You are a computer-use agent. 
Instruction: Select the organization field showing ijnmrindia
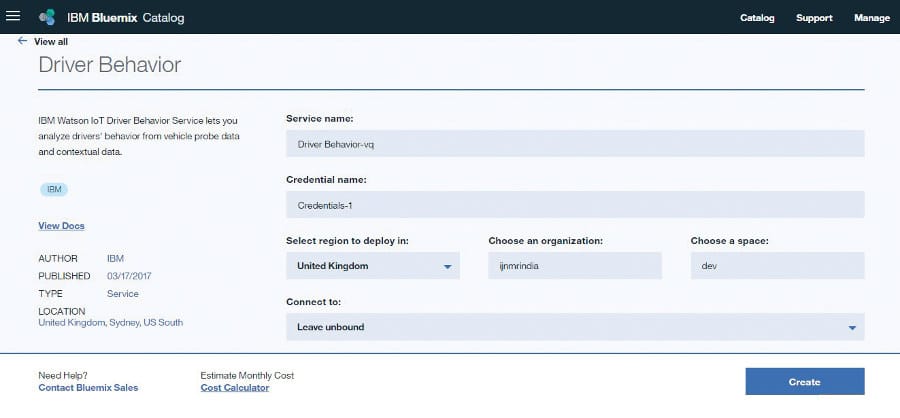coord(575,266)
